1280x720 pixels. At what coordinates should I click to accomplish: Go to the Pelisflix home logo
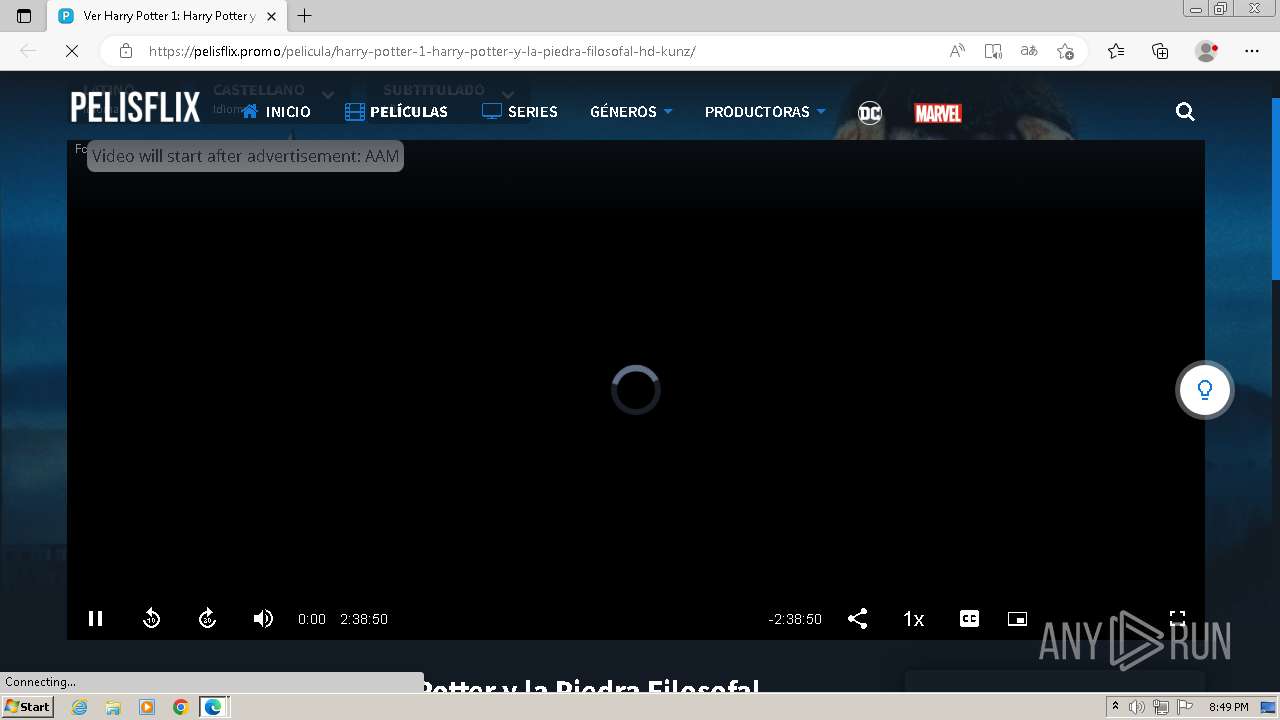(x=135, y=107)
